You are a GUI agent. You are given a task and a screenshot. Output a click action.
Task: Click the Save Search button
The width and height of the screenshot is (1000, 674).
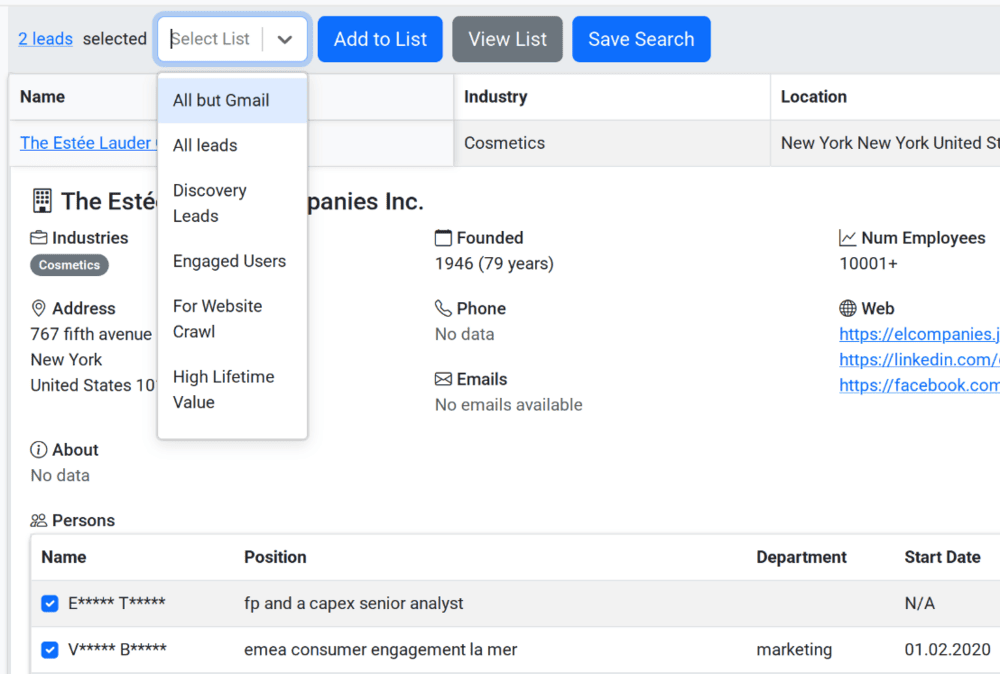[x=641, y=39]
